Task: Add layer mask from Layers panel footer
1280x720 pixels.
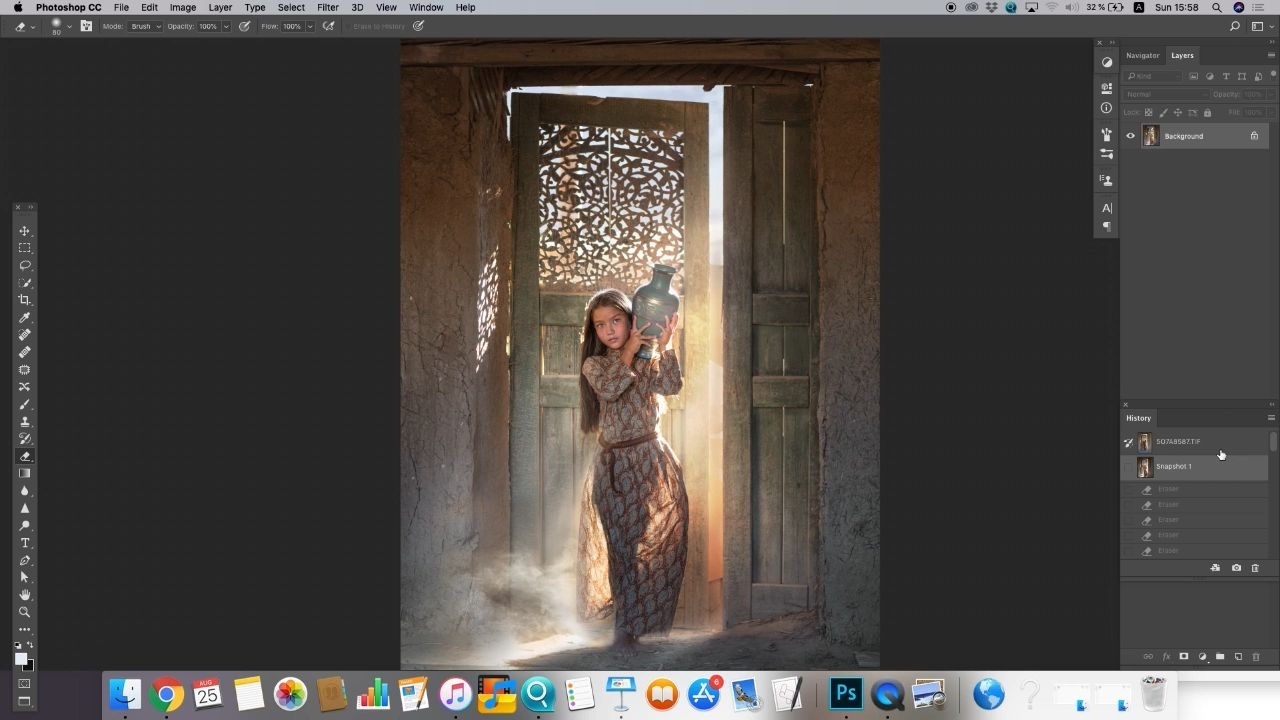Action: click(1184, 657)
